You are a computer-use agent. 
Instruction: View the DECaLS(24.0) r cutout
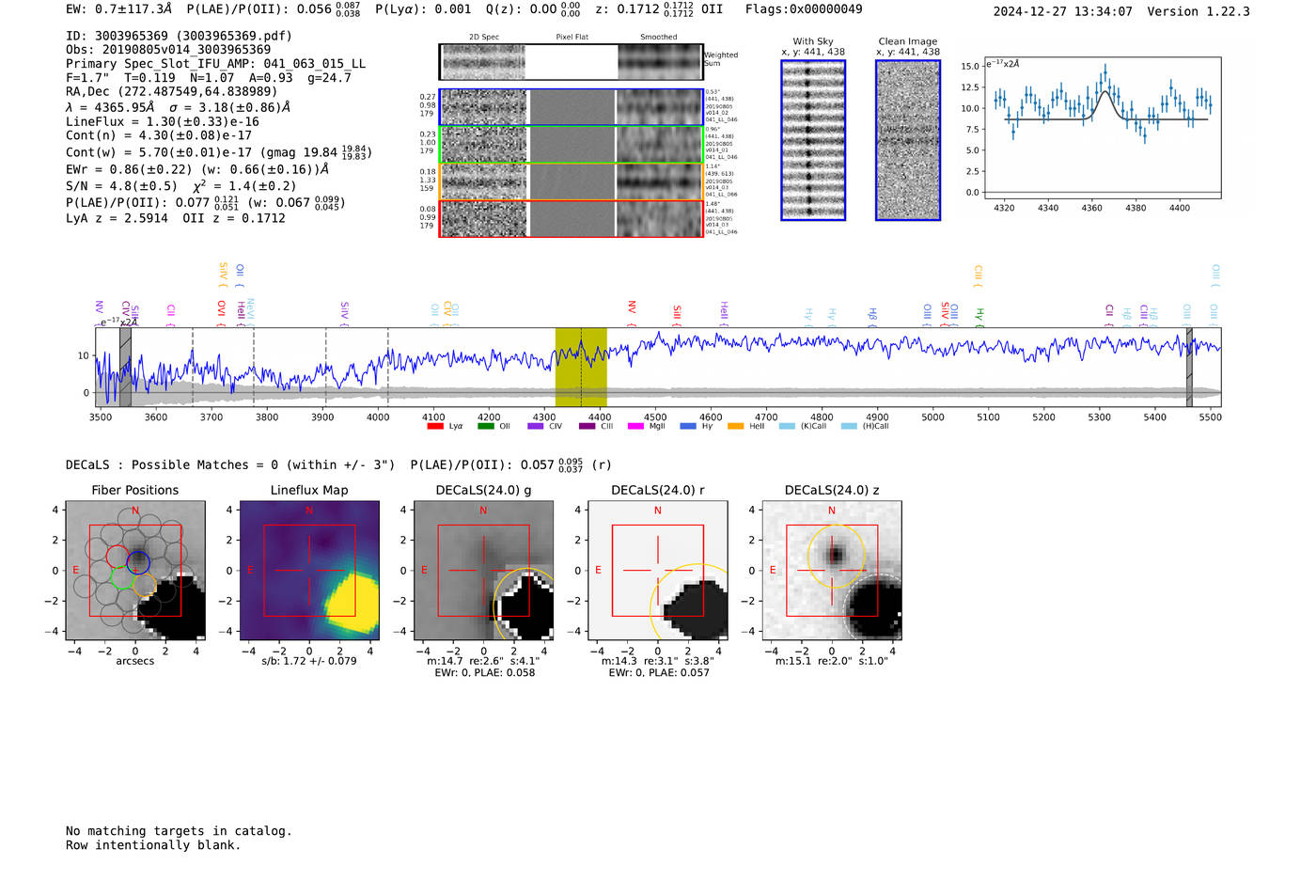658,571
